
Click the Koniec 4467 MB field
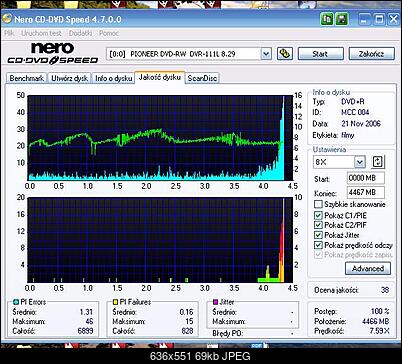tap(366, 192)
